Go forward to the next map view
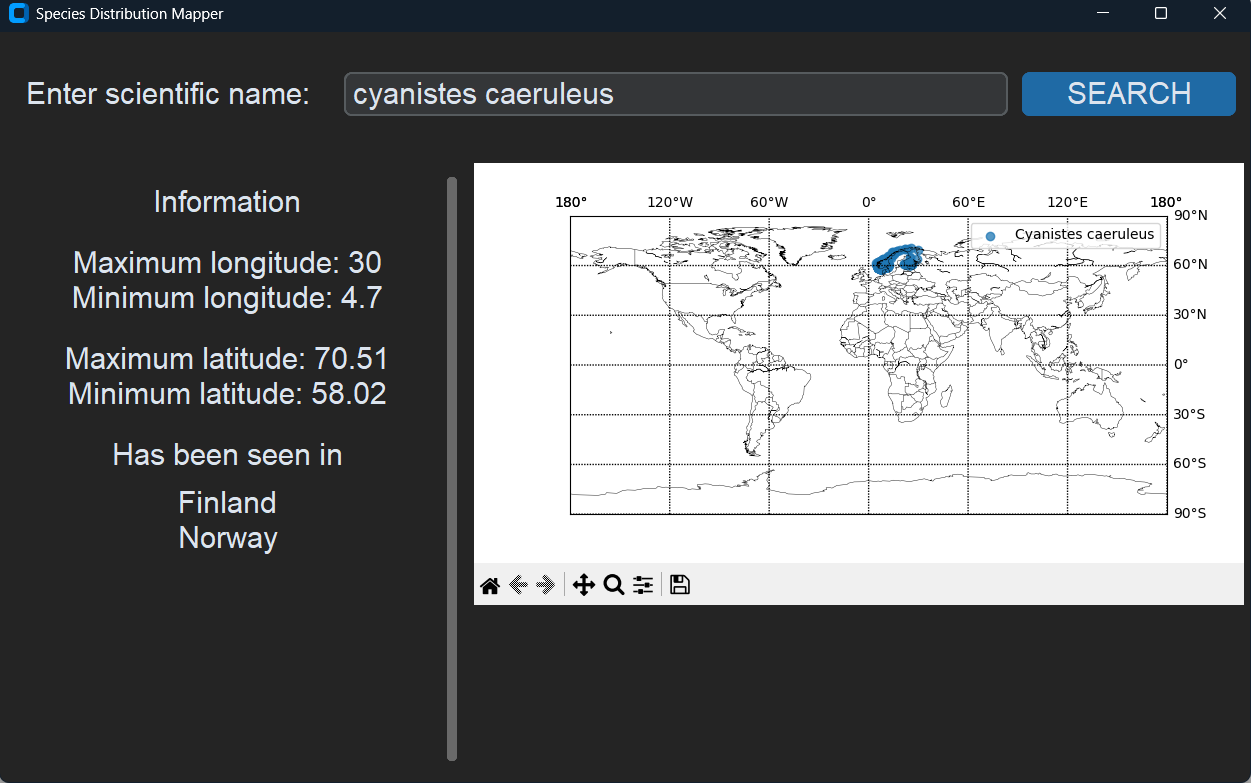 pos(546,586)
